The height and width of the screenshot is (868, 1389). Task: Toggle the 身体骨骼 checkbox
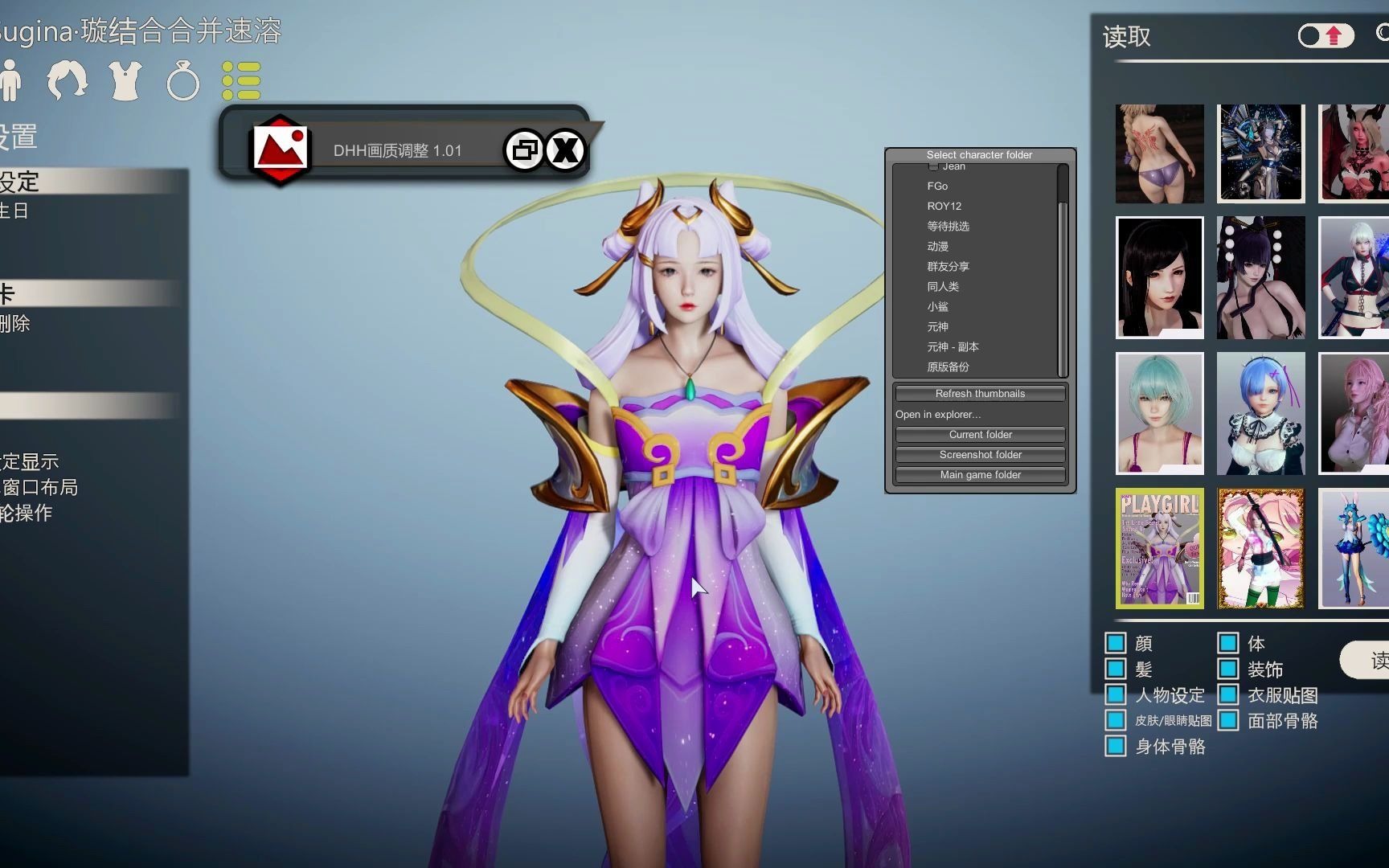coord(1115,746)
